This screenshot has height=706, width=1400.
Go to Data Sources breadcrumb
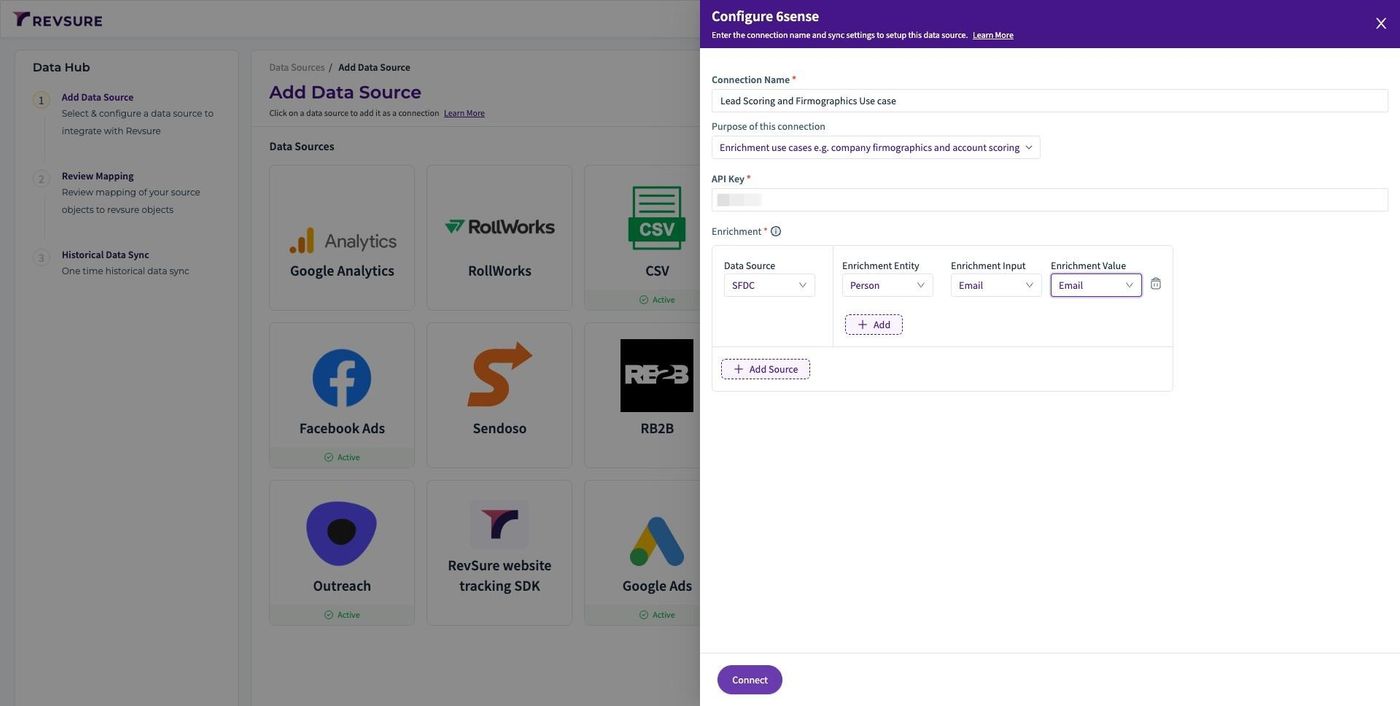click(x=297, y=67)
